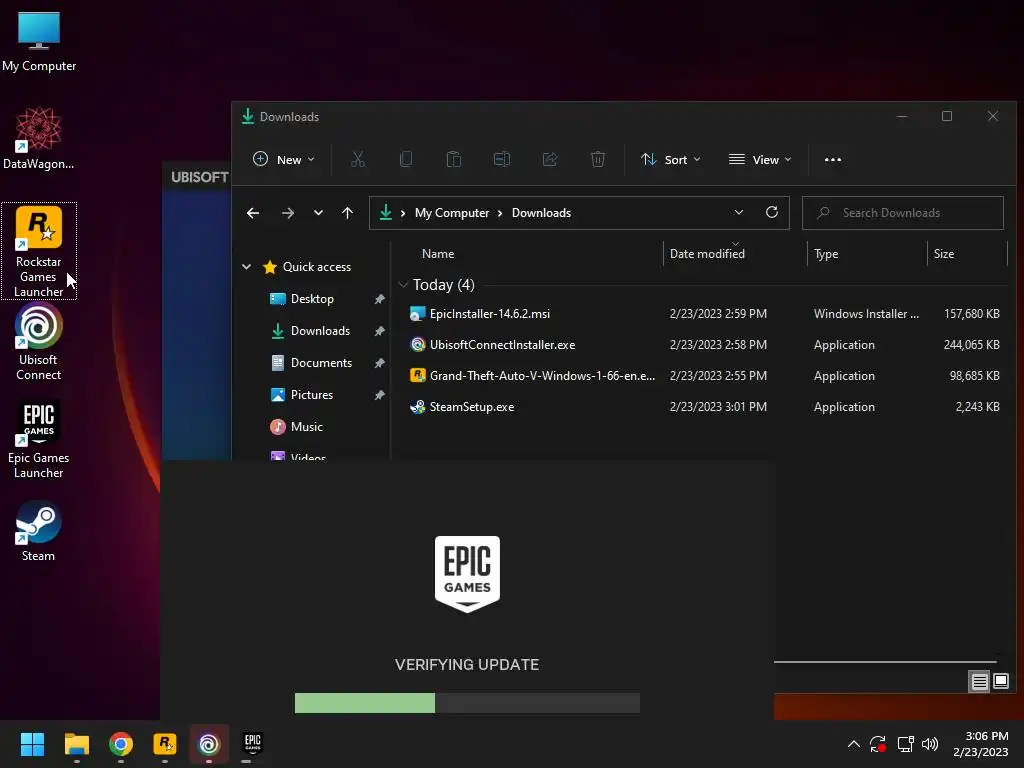Open the Sort options dropdown
This screenshot has width=1024, height=768.
pos(671,159)
